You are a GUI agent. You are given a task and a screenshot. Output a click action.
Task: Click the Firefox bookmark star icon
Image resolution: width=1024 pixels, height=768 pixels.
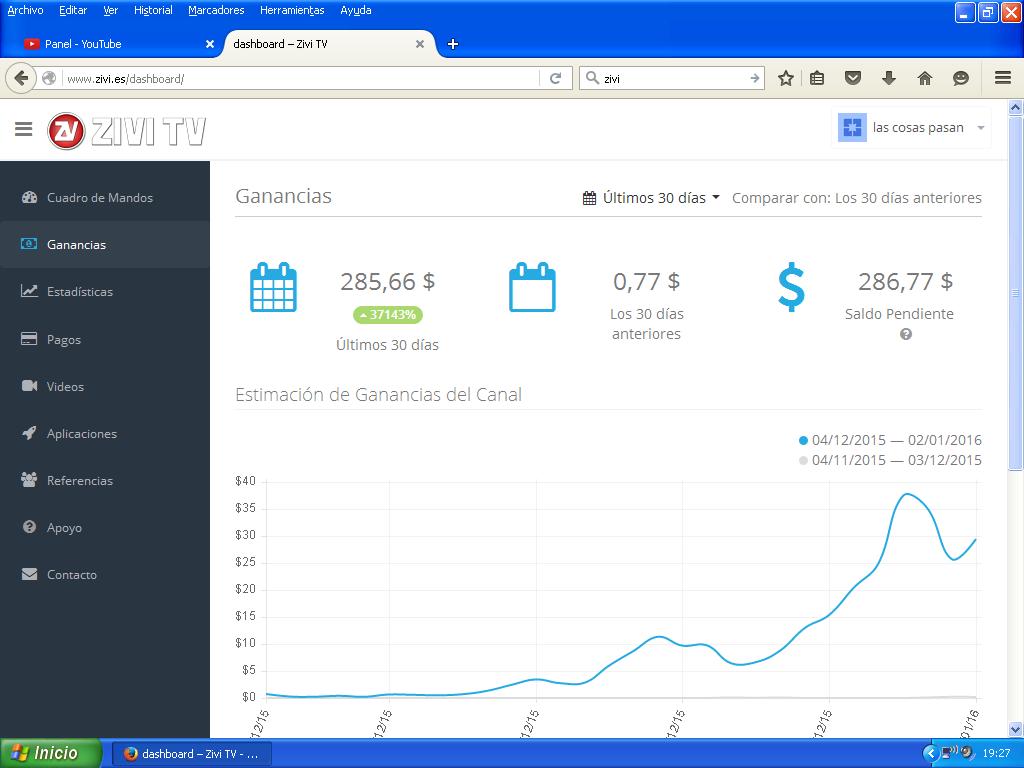coord(786,78)
